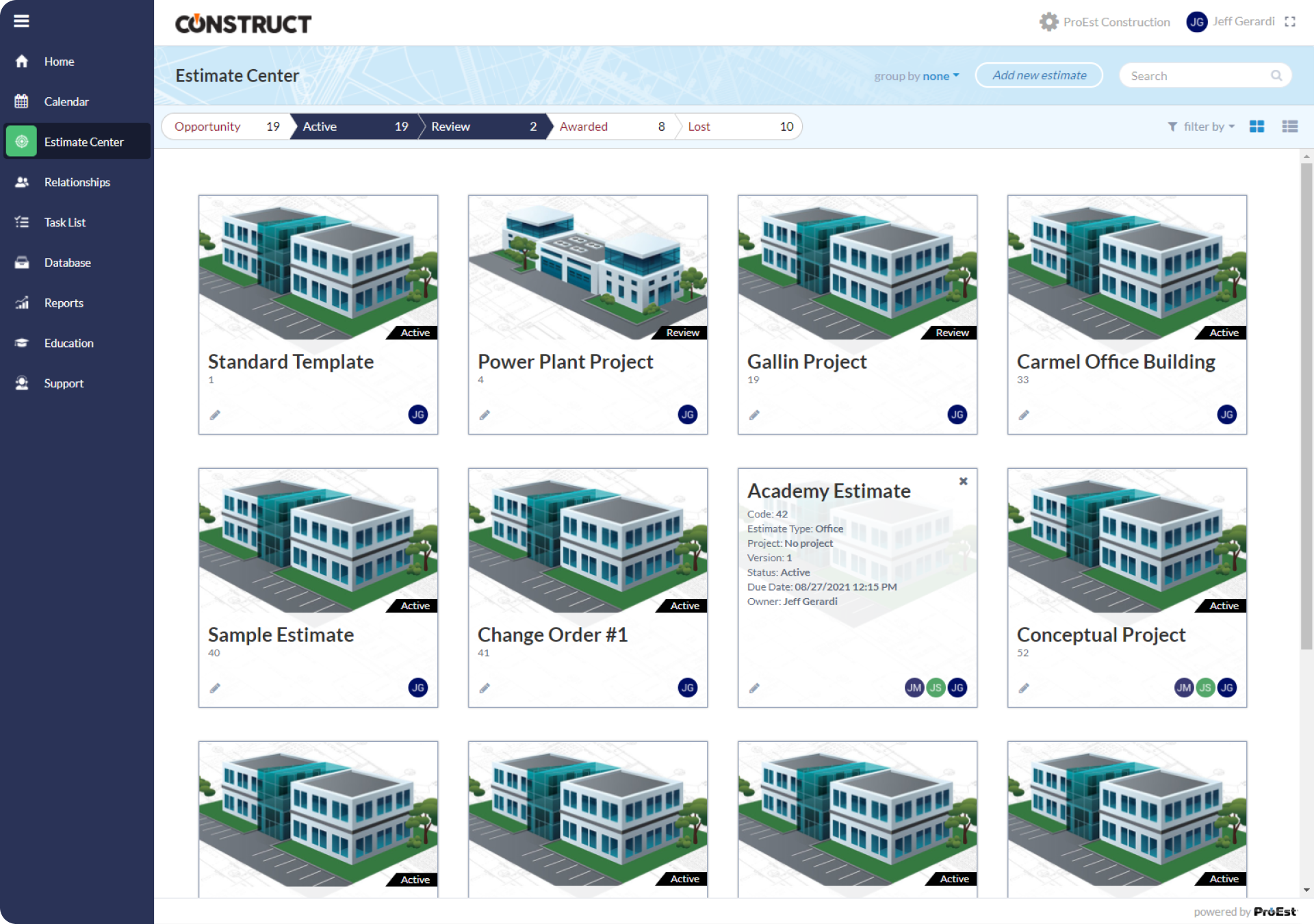Click the search magnifier icon
1314x924 pixels.
(x=1276, y=75)
